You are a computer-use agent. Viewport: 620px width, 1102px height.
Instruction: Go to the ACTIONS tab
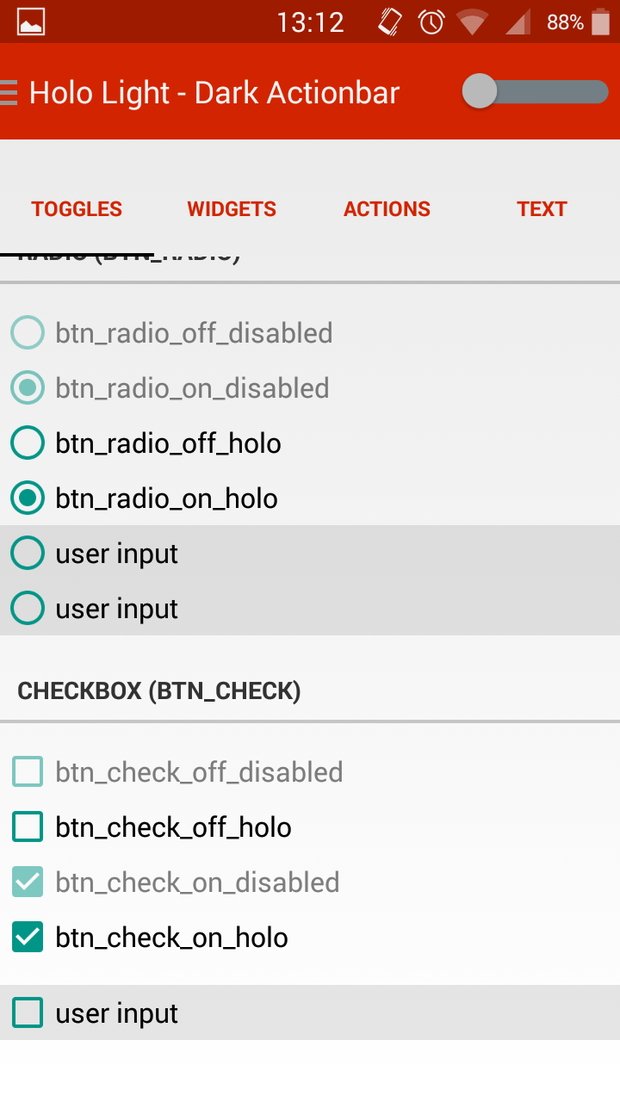387,209
